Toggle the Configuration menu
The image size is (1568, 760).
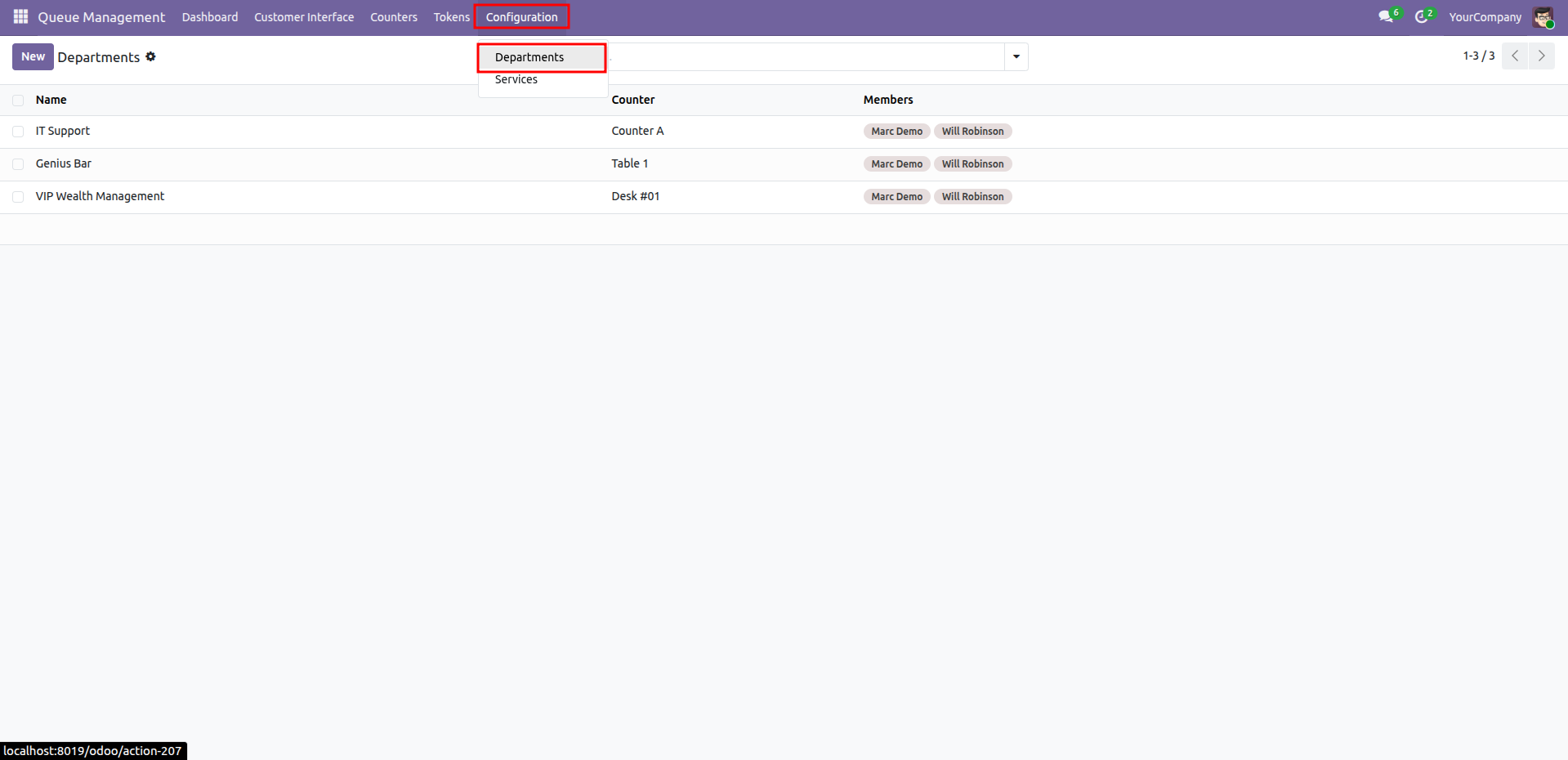tap(522, 17)
